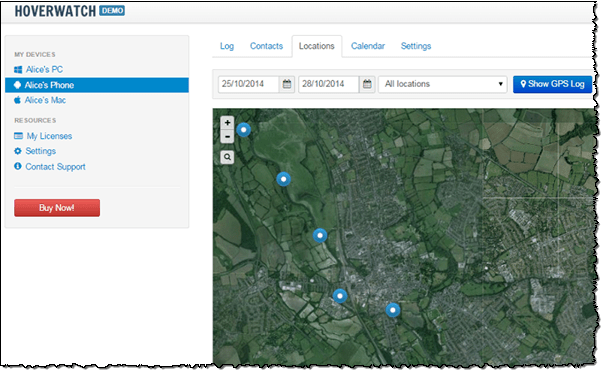Viewport: 604px width, 374px height.
Task: Open the map search magnifier tool
Action: coord(227,157)
